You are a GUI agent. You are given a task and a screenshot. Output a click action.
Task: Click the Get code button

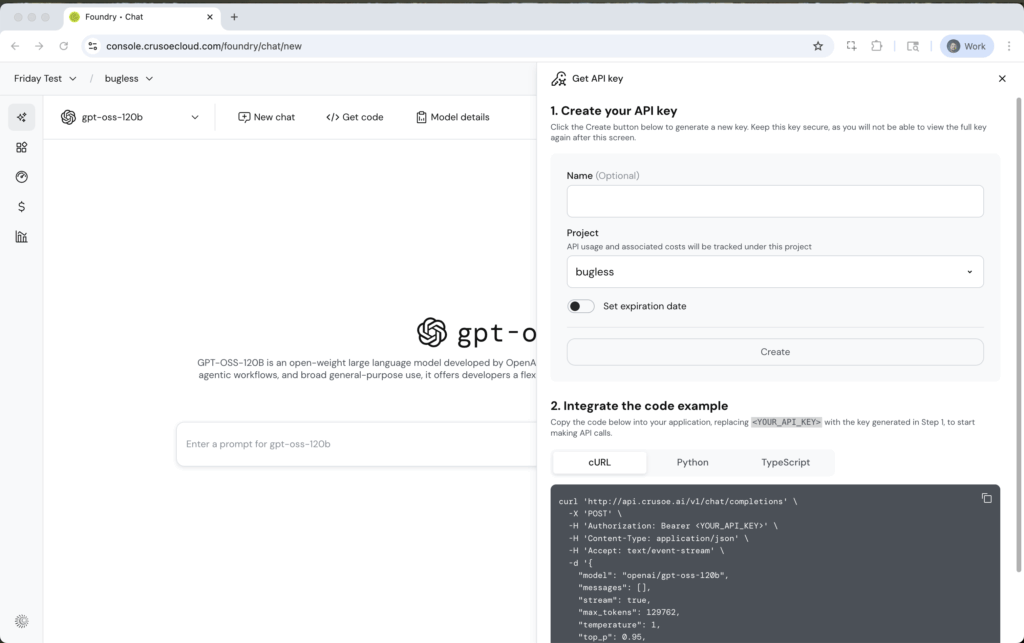click(355, 118)
